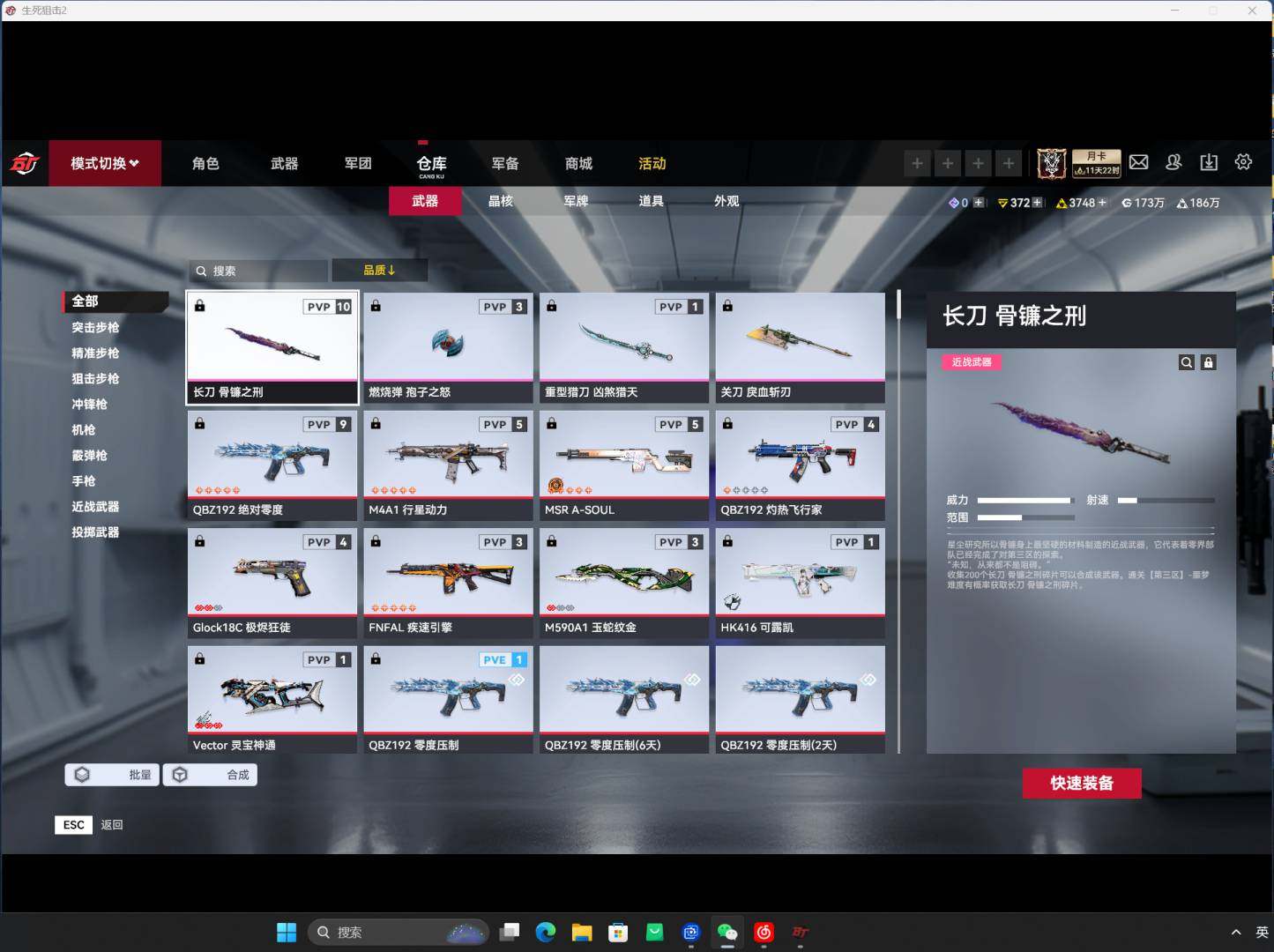Screen dimensions: 1274x952
Task: Toggle the lock on 关刀 戾血斩刃 card
Action: click(727, 306)
